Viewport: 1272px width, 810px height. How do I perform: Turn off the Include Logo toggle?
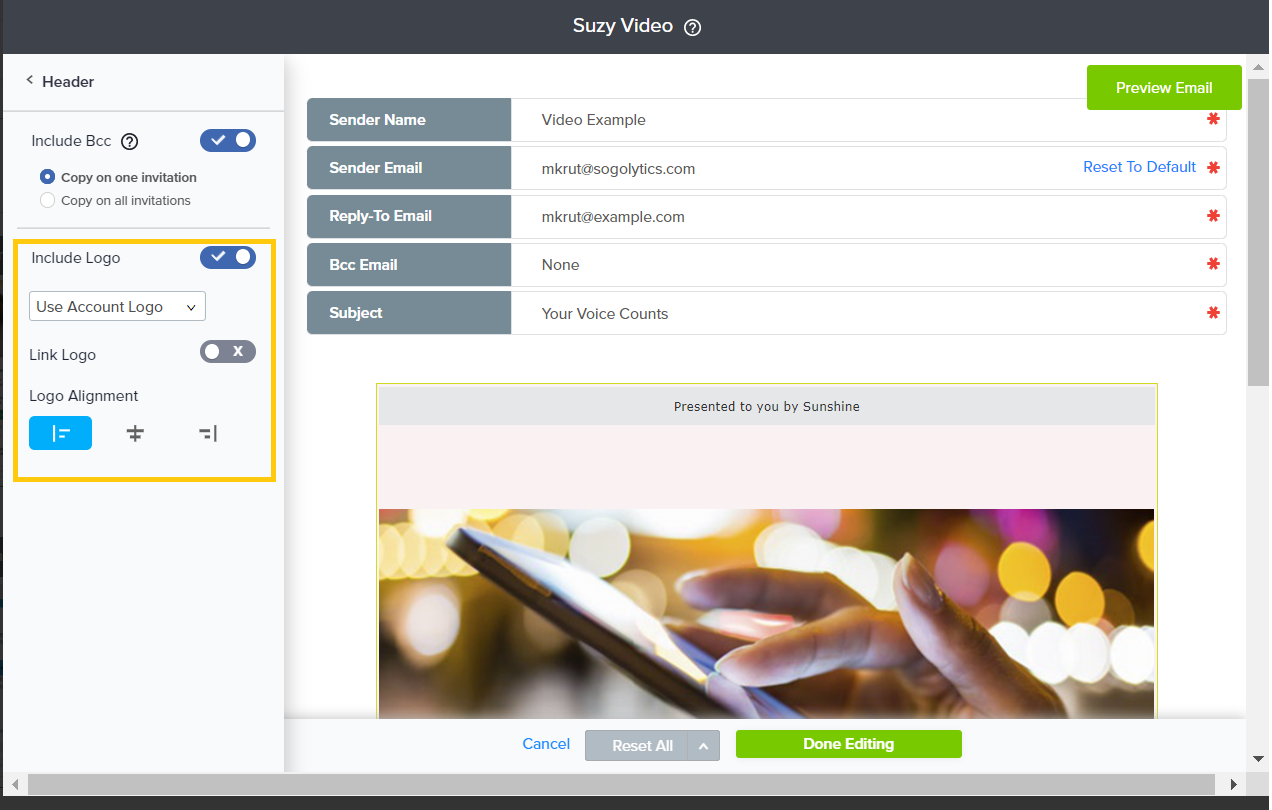tap(228, 258)
